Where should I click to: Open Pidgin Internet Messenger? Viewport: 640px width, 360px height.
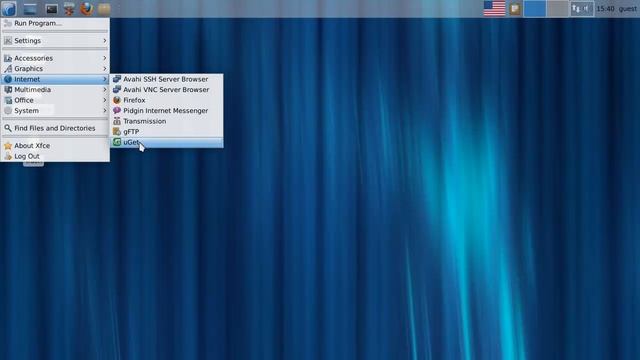(167, 111)
